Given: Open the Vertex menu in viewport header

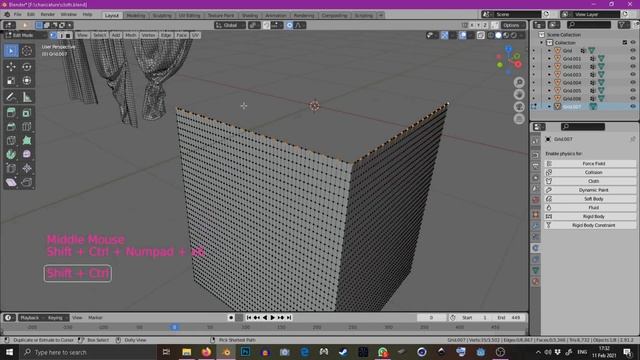Looking at the screenshot, I should pyautogui.click(x=148, y=36).
